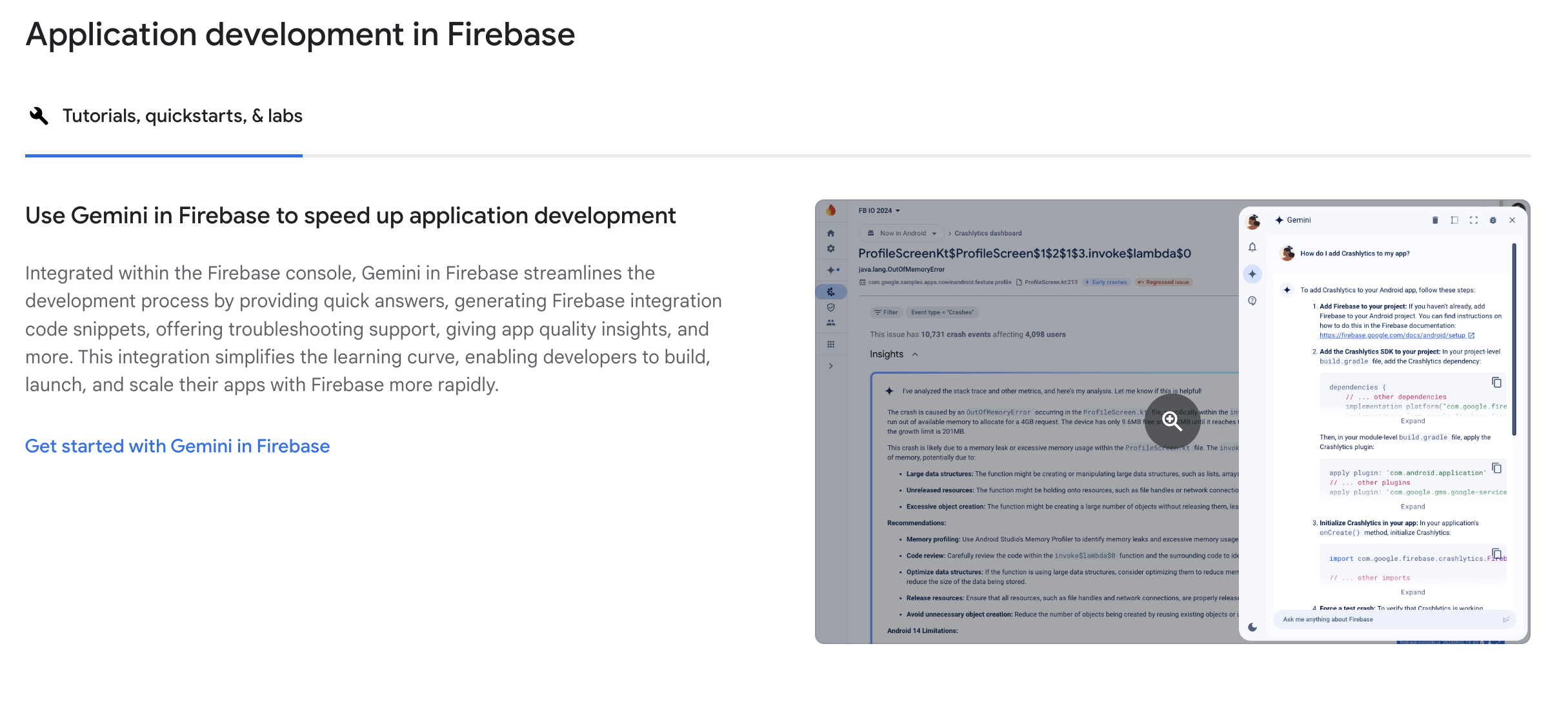The image size is (1568, 706).
Task: Click the home icon in Firebase sidebar
Action: (831, 234)
